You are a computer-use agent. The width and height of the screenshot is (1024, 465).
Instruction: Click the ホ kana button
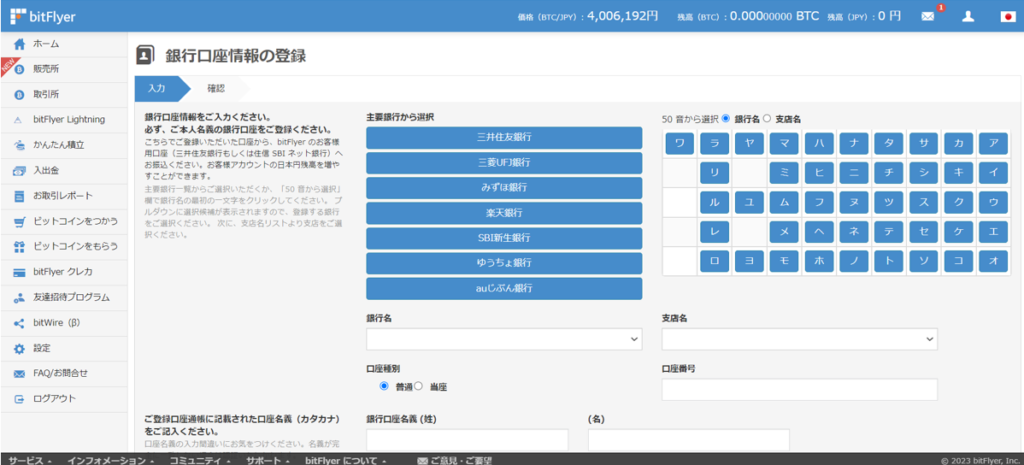(x=819, y=261)
